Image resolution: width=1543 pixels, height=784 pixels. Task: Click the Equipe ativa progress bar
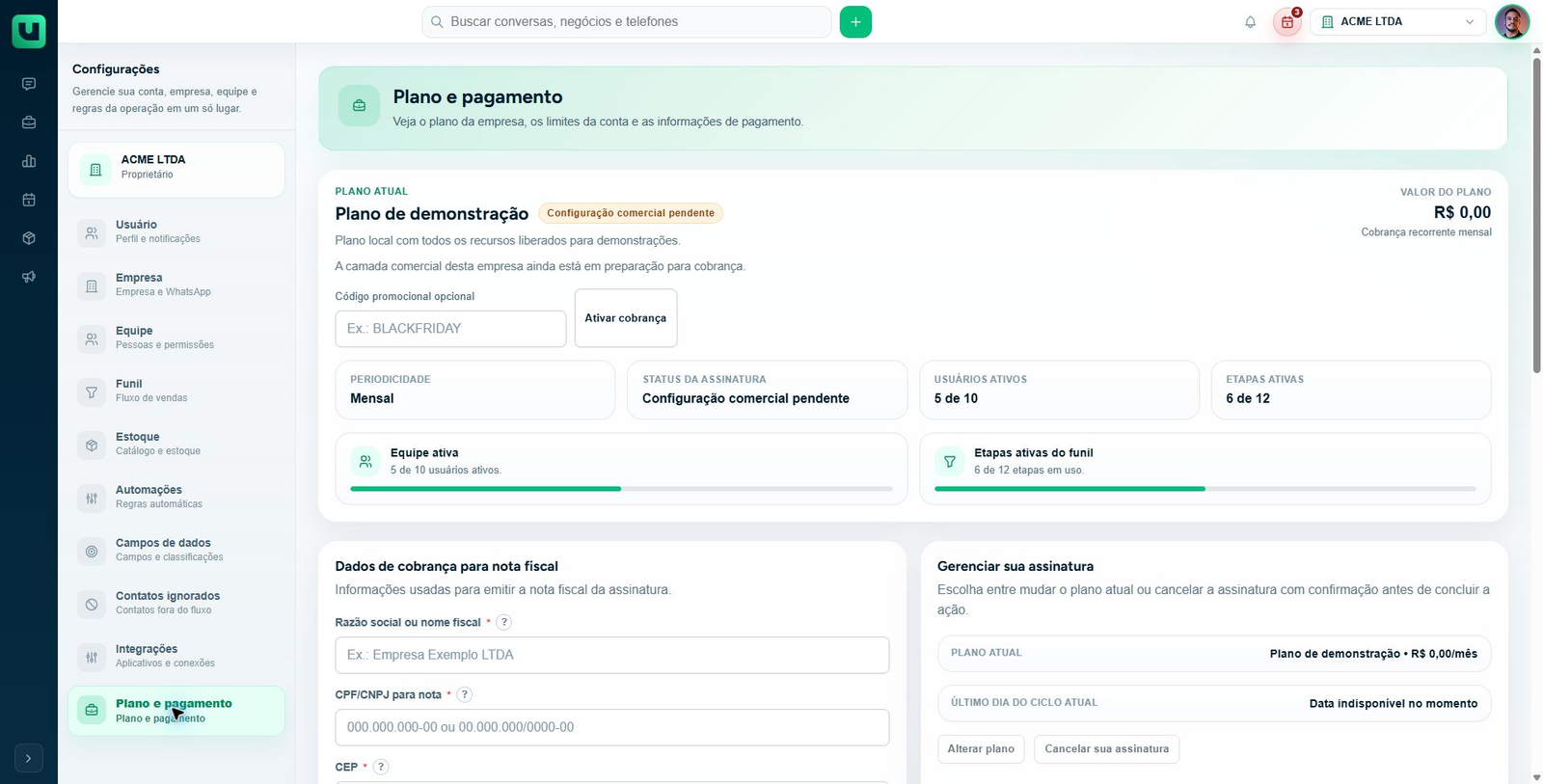pos(621,489)
